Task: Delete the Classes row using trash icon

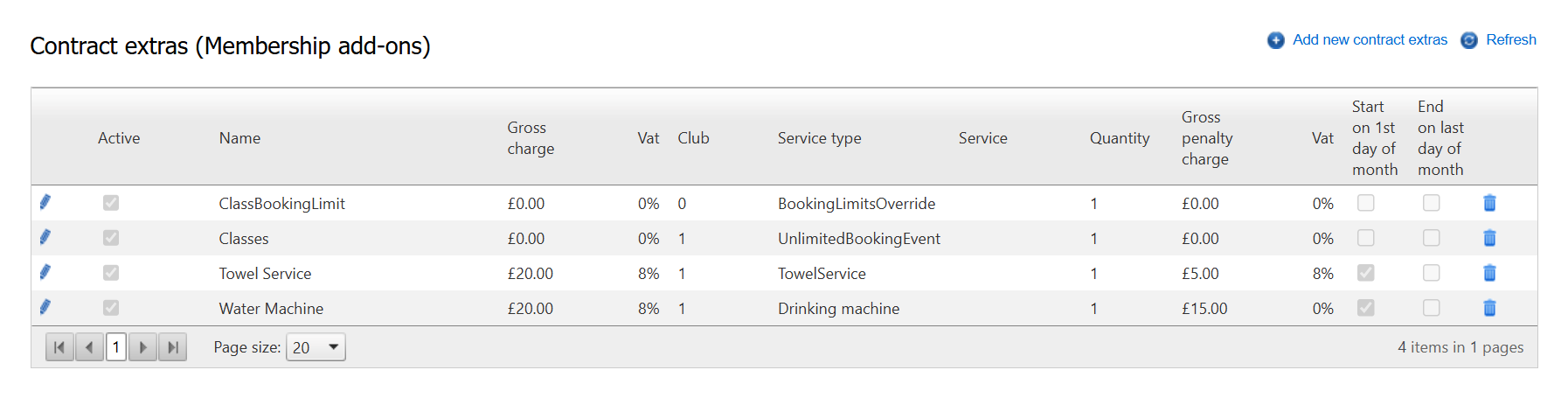Action: 1489,238
